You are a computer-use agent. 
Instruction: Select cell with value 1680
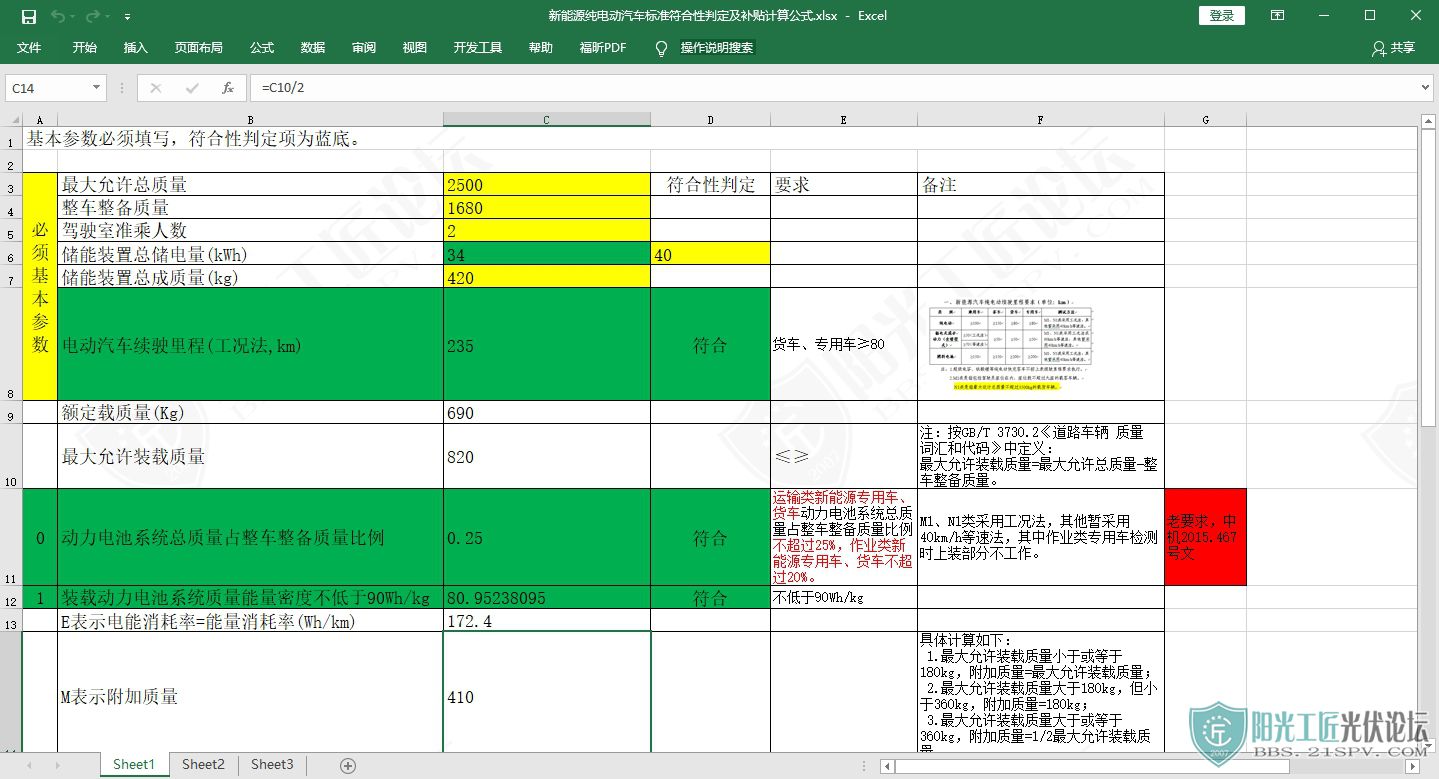click(546, 207)
